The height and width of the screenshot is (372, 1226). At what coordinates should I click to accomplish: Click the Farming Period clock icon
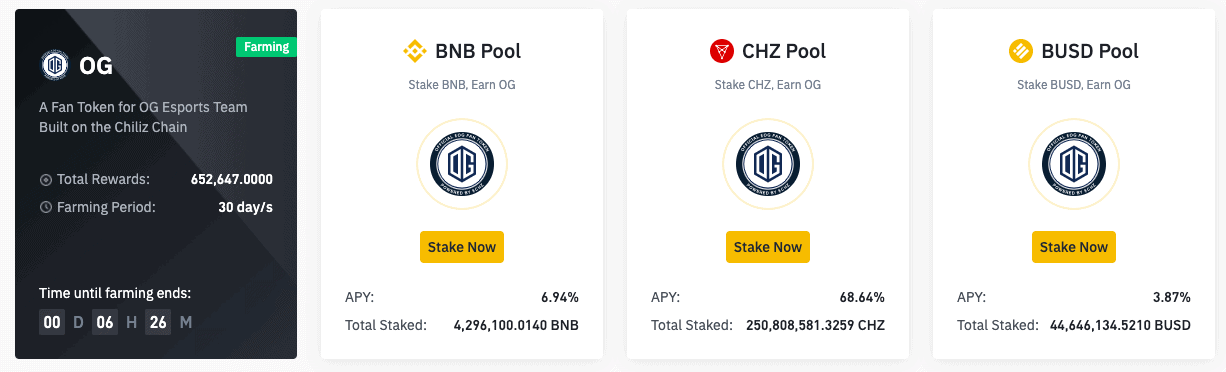click(x=45, y=208)
